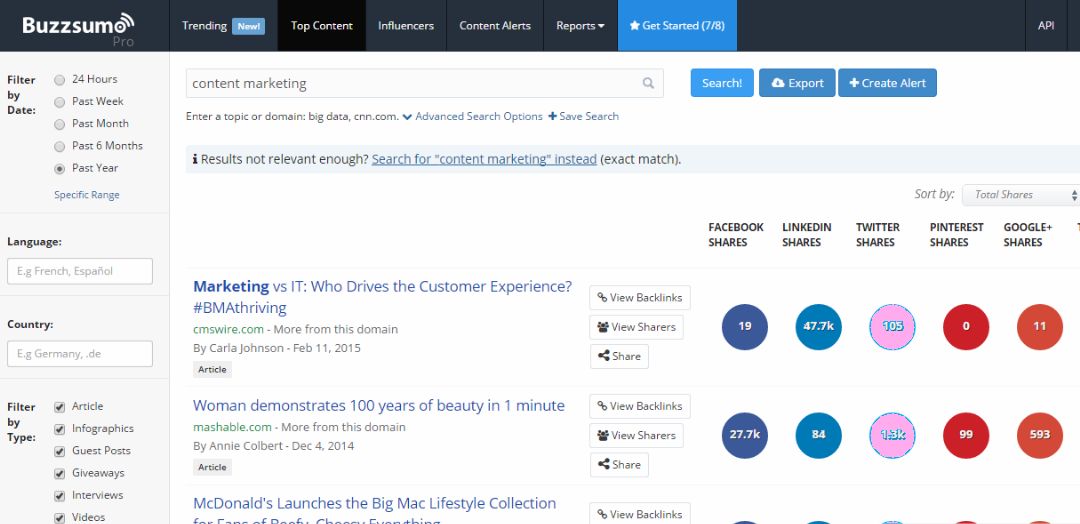Viewport: 1080px width, 524px height.
Task: Share the mashable beauty article
Action: (x=619, y=465)
